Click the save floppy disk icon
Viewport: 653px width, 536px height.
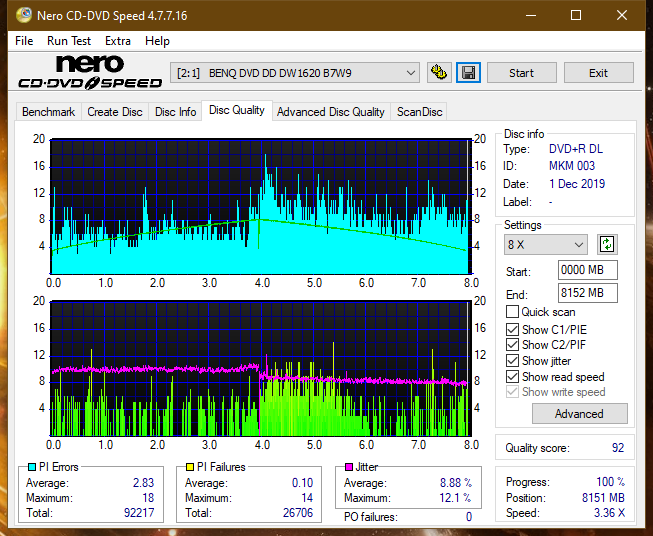click(469, 73)
